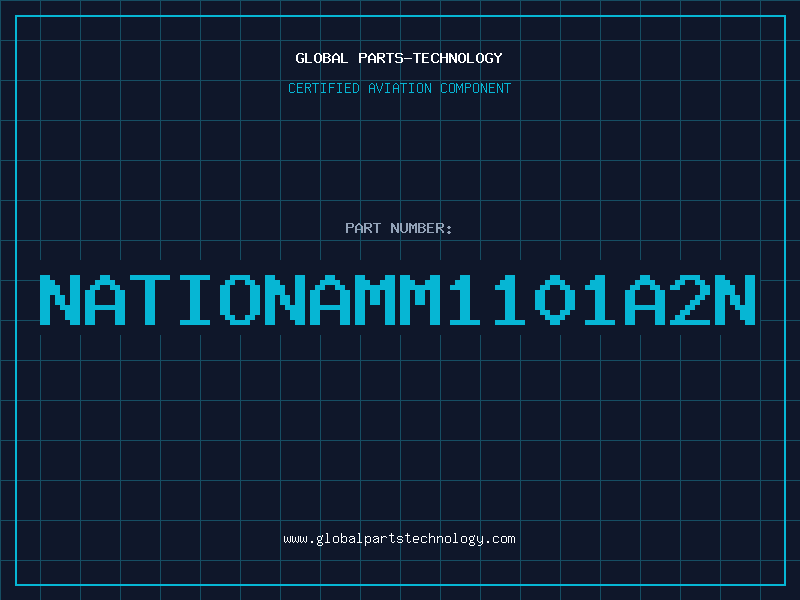The height and width of the screenshot is (600, 800).
Task: Click the GLOBAL PARTS-TECHNOLOGY heading
Action: pos(399,58)
